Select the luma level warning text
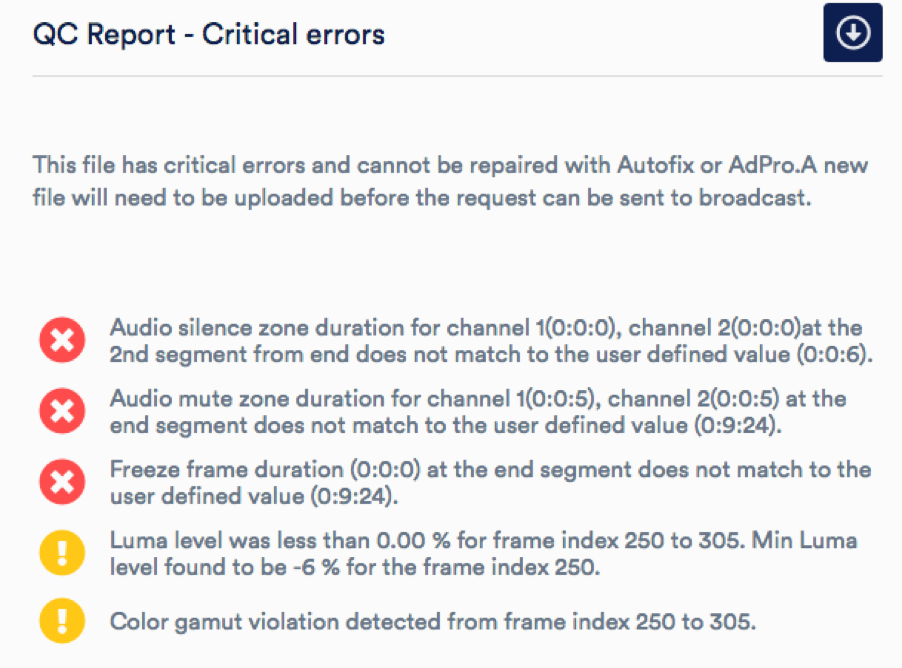This screenshot has height=668, width=902. 483,554
